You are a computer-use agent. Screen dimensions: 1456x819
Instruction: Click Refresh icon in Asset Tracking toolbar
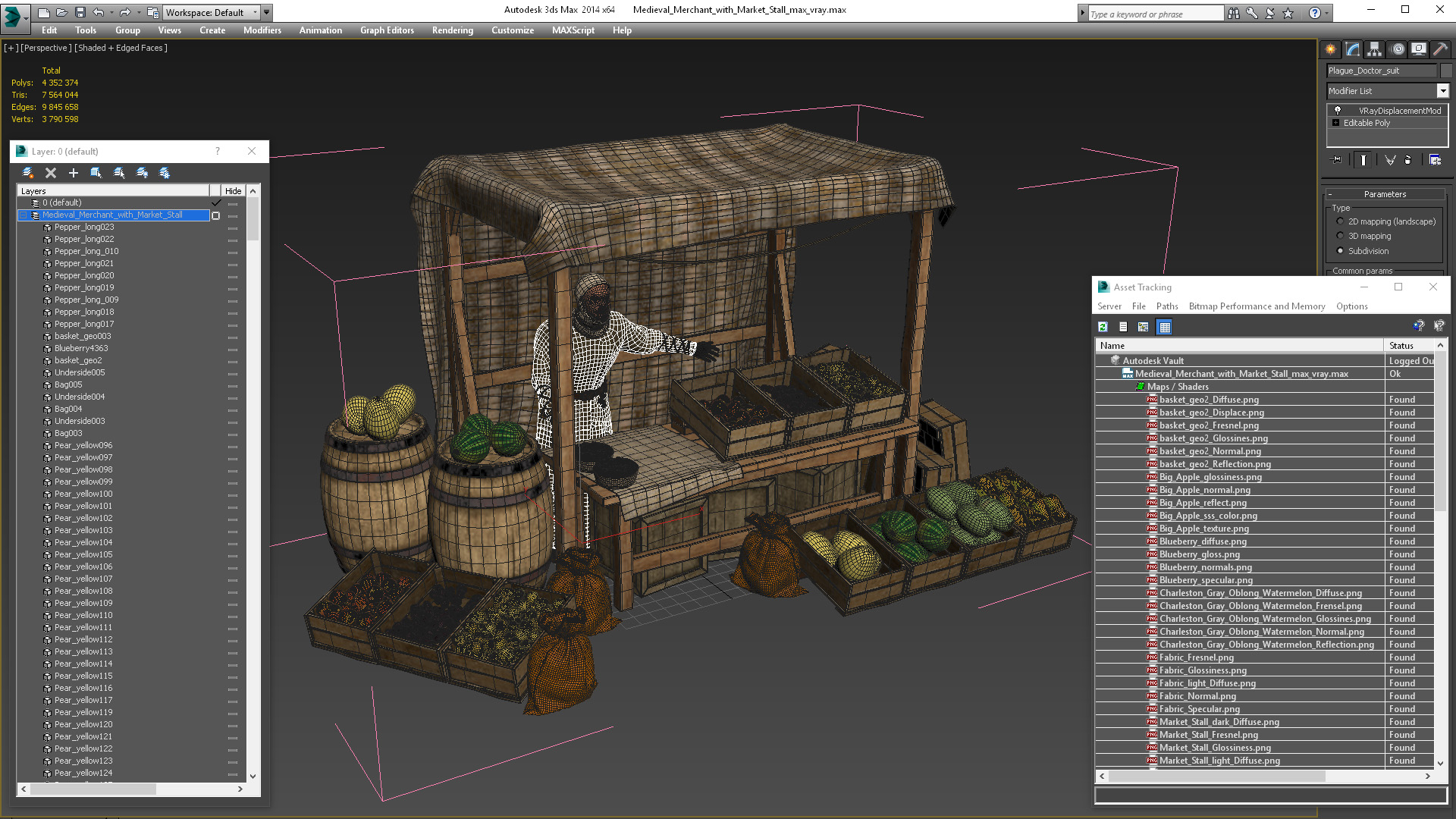(x=1103, y=327)
